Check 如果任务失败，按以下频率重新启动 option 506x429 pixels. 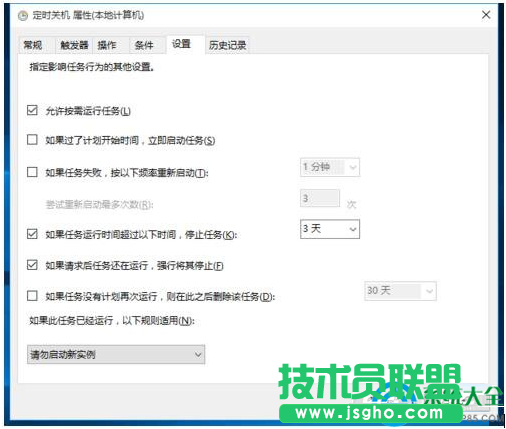[32, 172]
